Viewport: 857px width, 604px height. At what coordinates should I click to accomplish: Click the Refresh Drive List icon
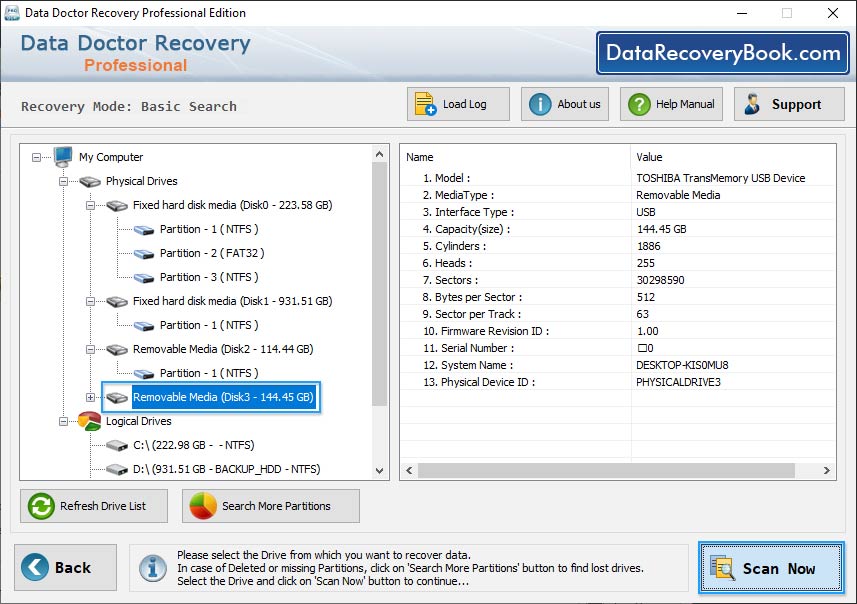tap(40, 506)
